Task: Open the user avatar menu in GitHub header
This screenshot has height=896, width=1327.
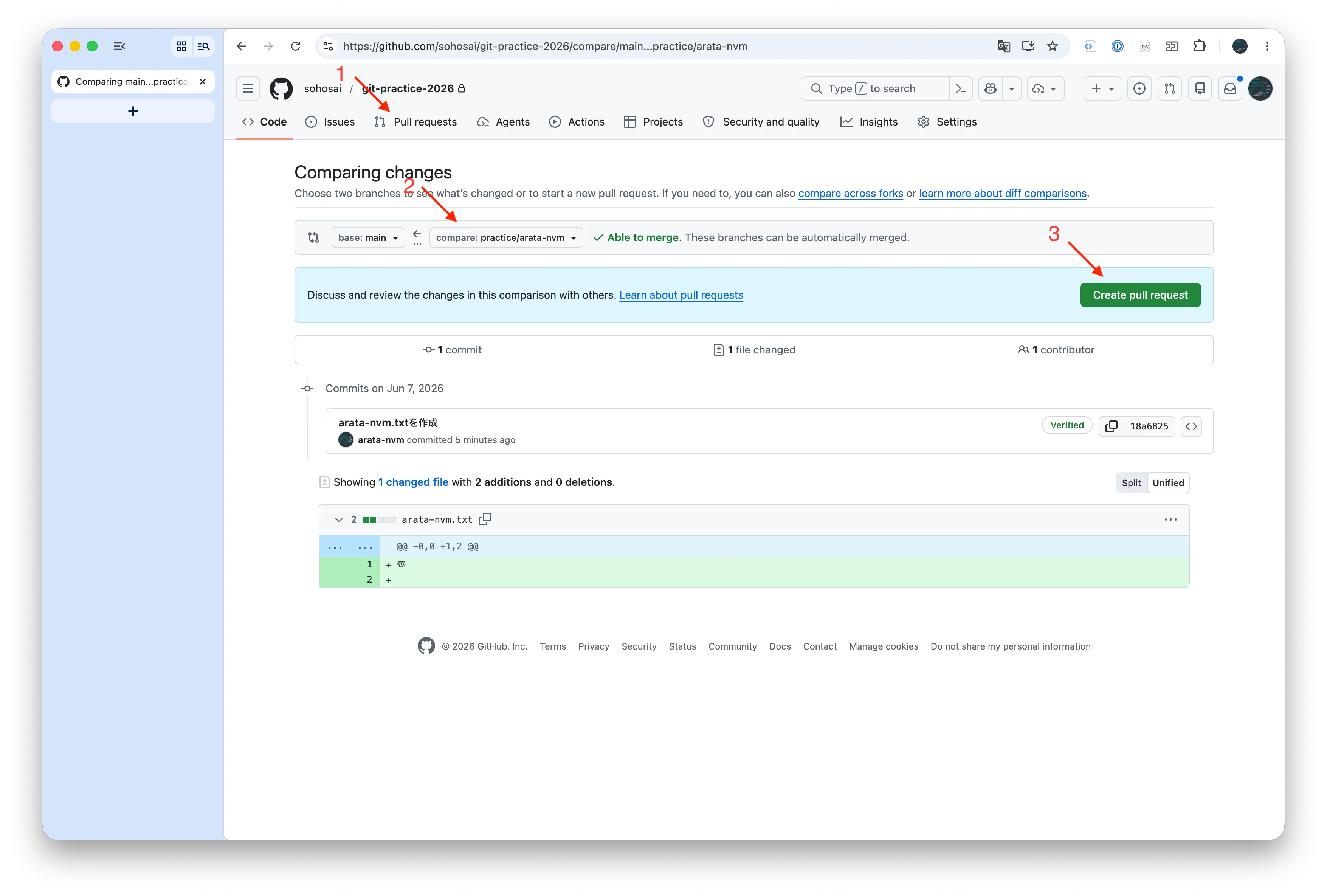Action: click(x=1260, y=88)
